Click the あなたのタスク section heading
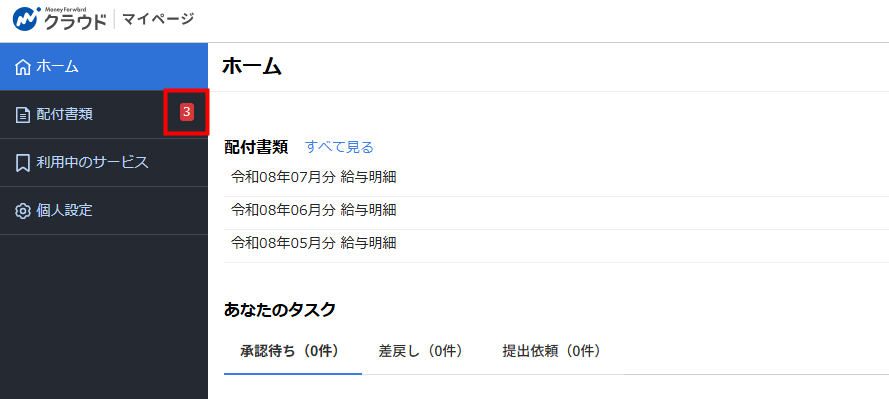This screenshot has height=399, width=889. pos(280,309)
